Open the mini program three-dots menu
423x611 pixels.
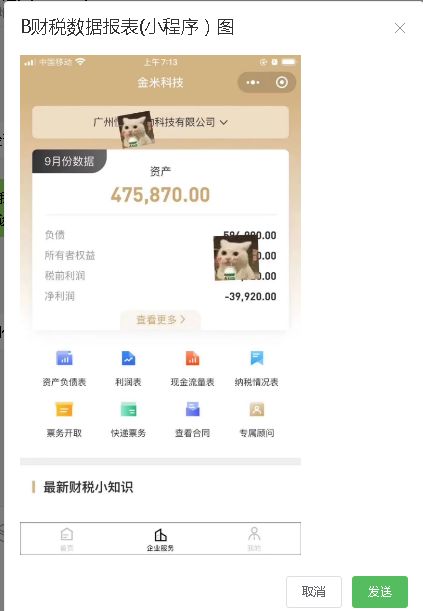click(x=253, y=83)
